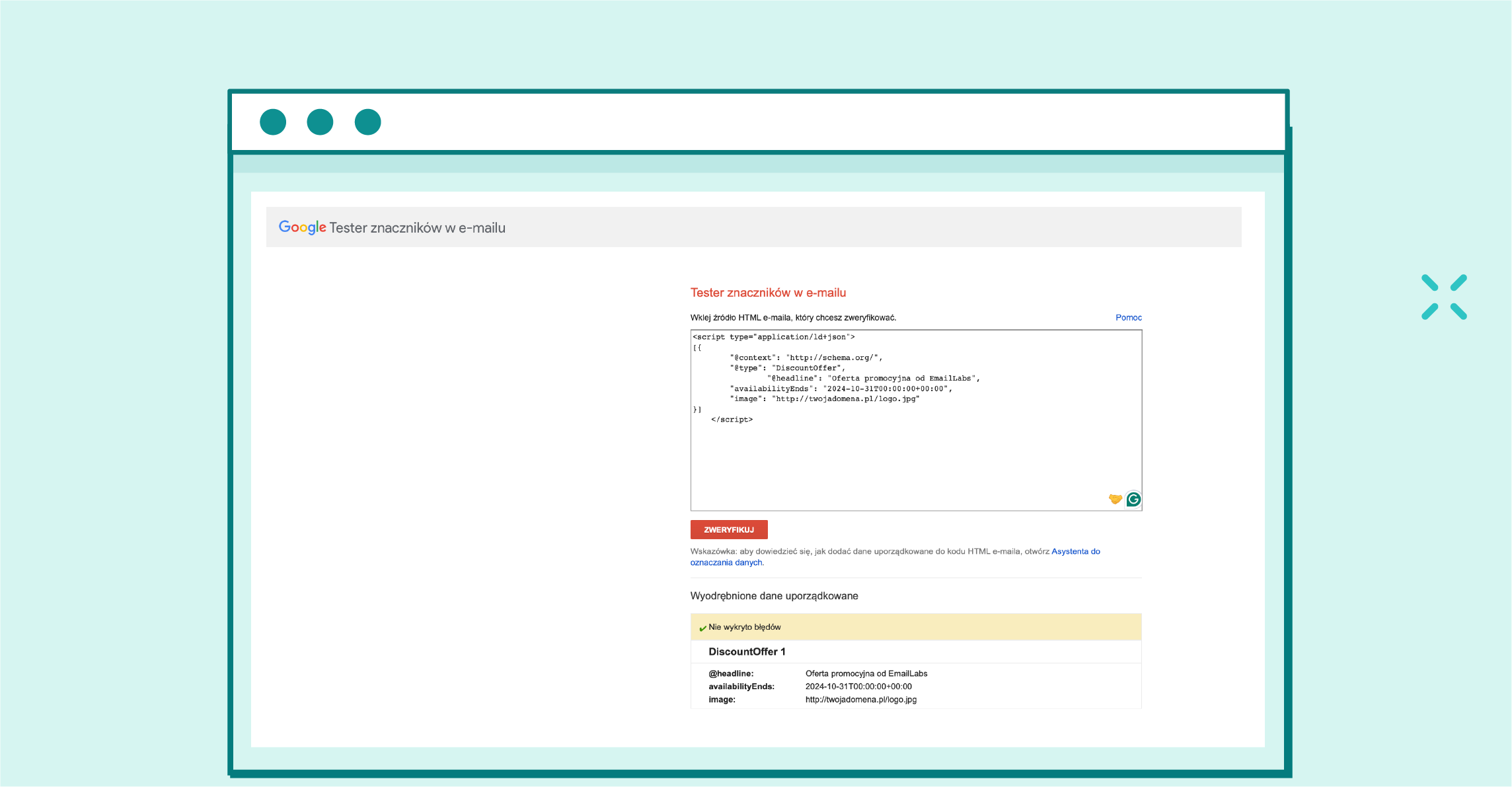
Task: Click the '@headline:' field label
Action: [x=731, y=674]
